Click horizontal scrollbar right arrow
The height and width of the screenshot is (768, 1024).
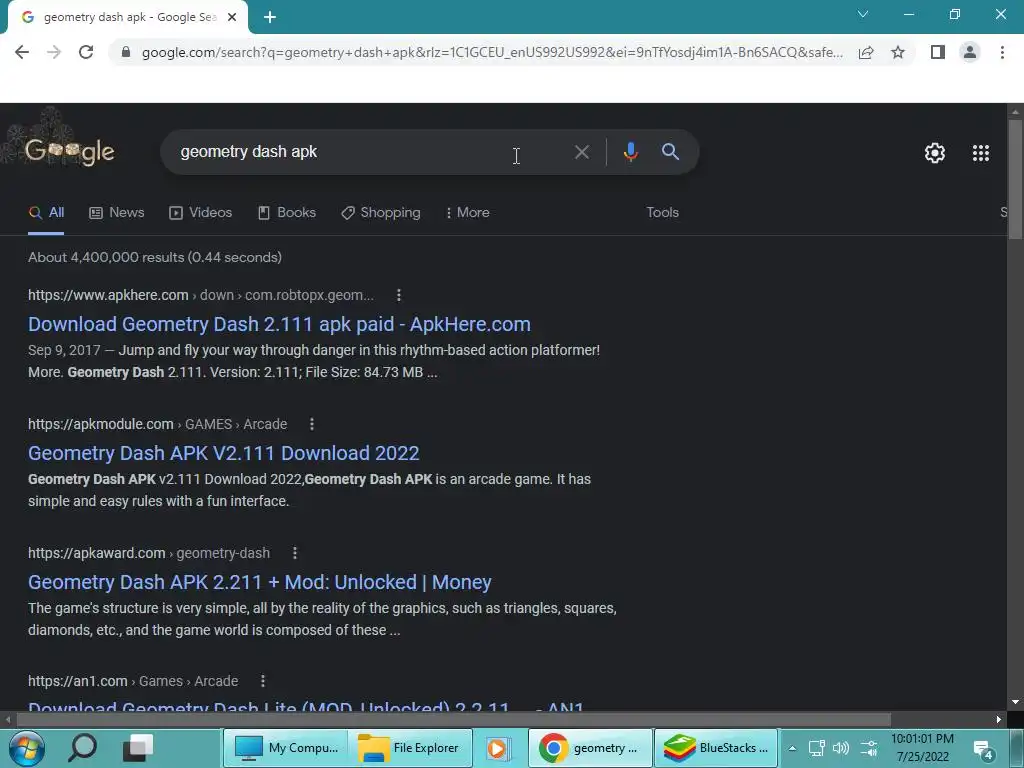click(x=999, y=719)
